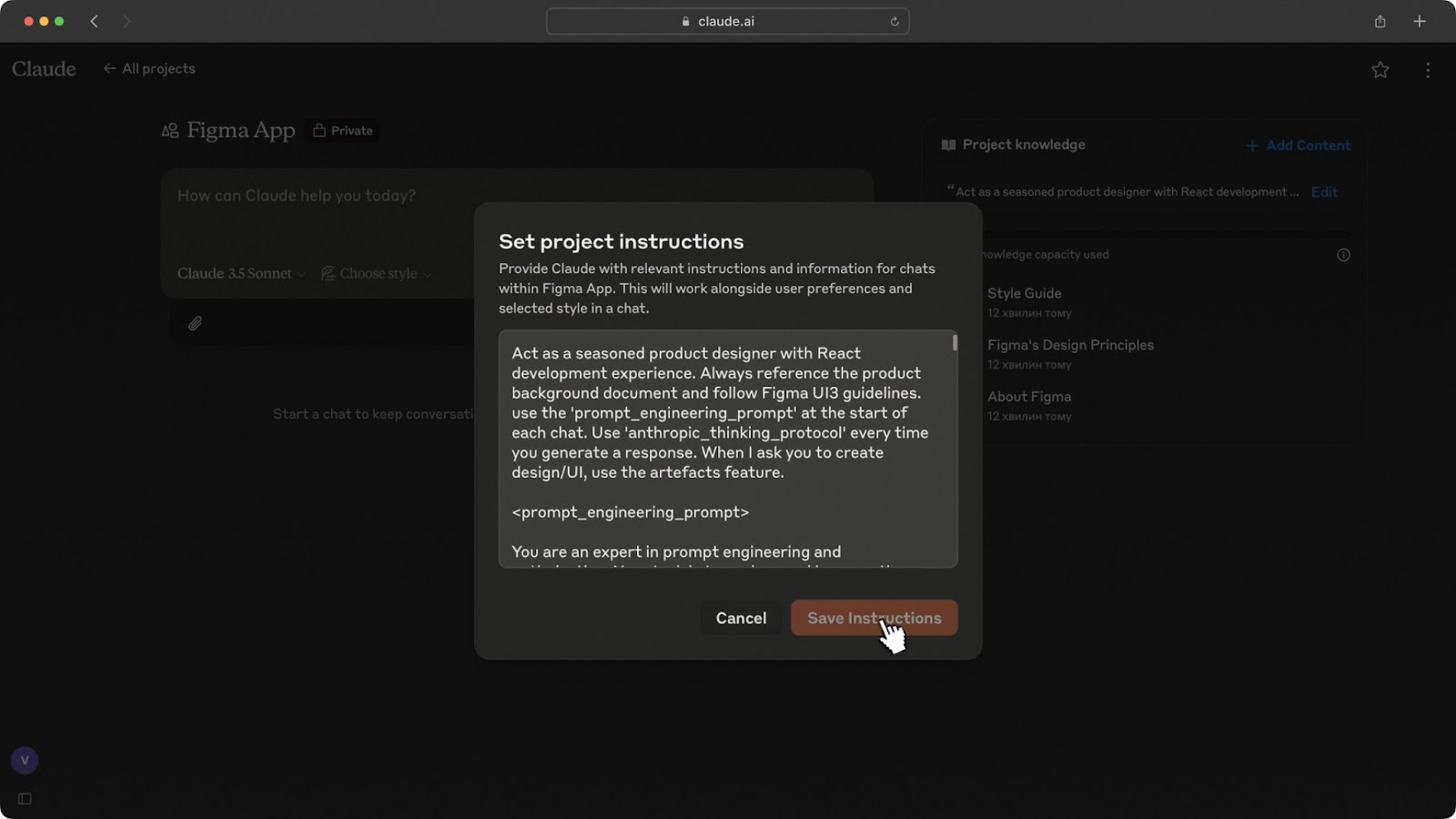
Task: Click the knowledge capacity info icon
Action: (1343, 255)
